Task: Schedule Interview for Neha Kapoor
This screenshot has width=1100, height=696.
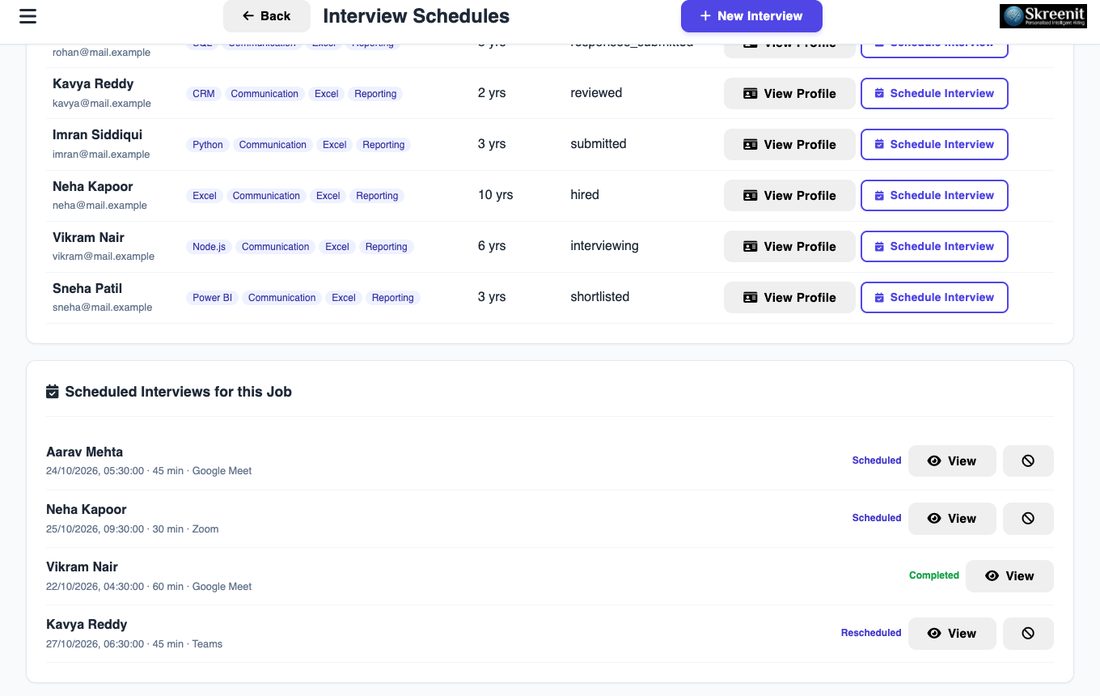Action: click(x=934, y=196)
